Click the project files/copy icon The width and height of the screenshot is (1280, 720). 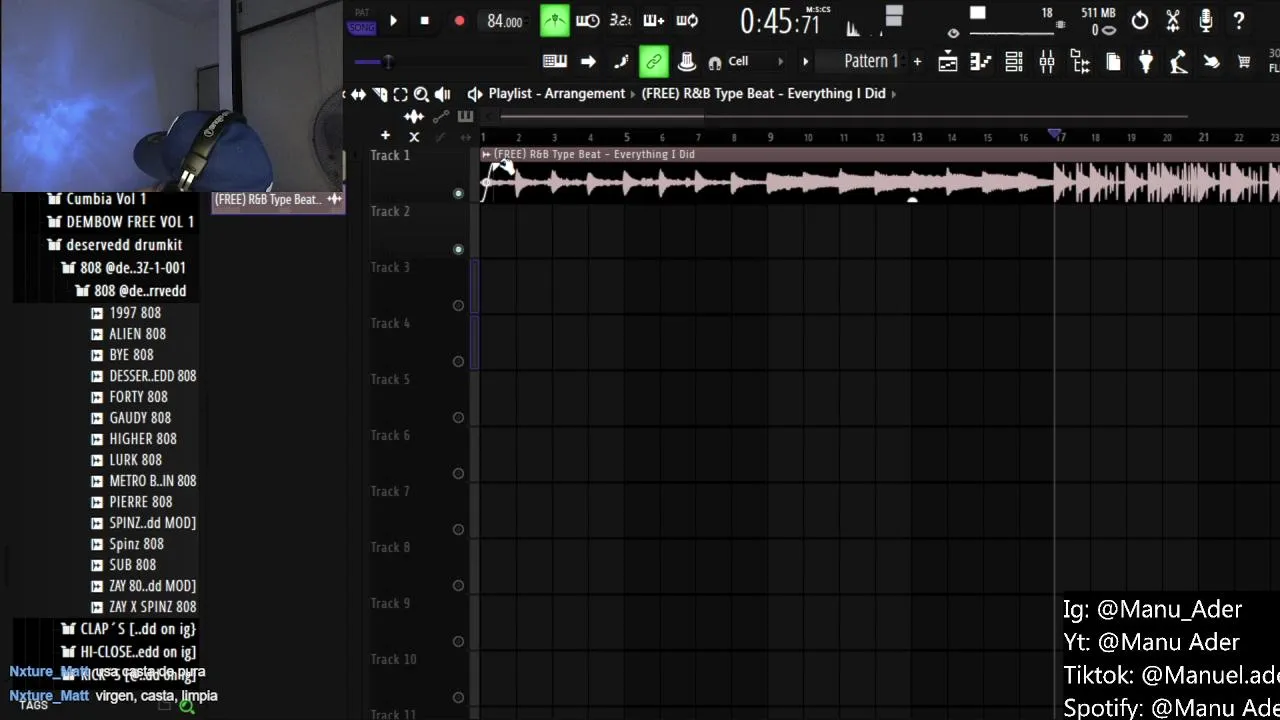pos(1113,62)
